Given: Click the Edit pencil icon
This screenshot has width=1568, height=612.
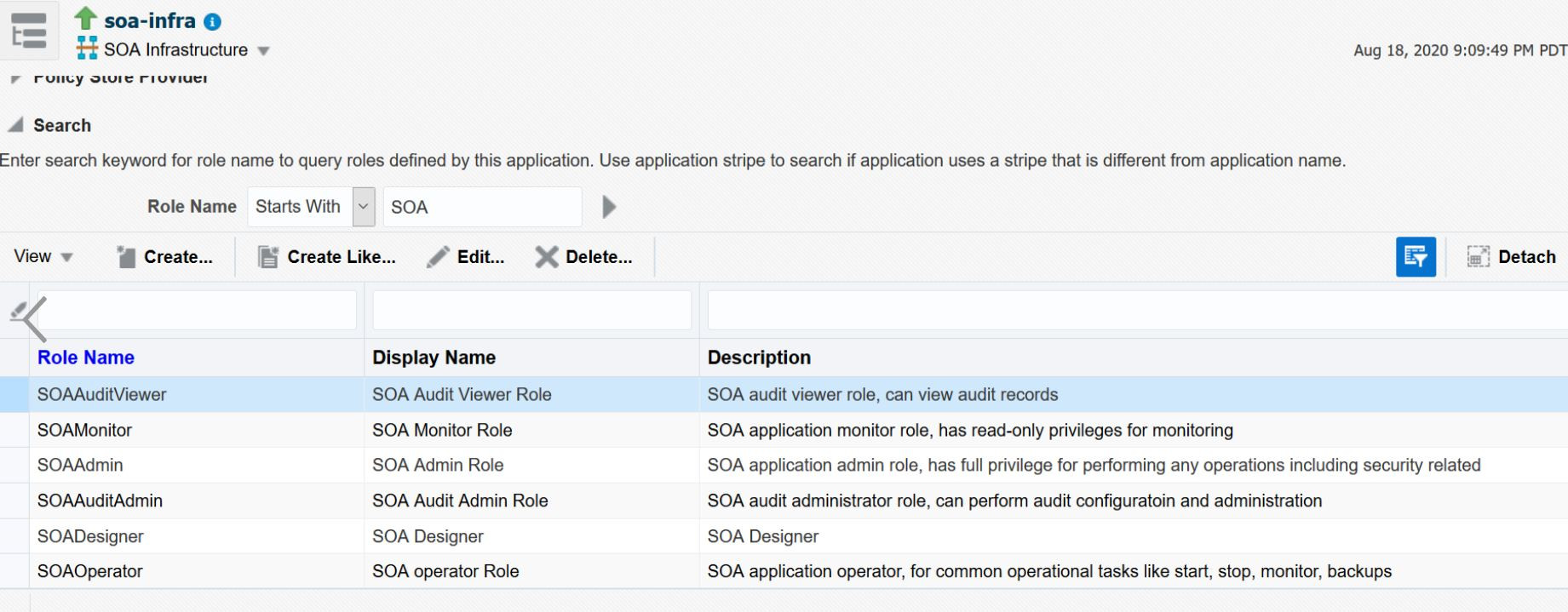Looking at the screenshot, I should click(x=438, y=257).
